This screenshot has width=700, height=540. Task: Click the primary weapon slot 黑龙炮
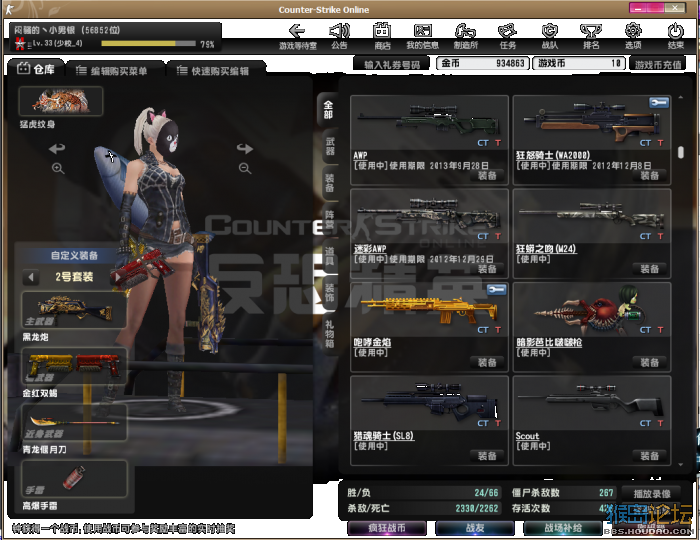(74, 310)
